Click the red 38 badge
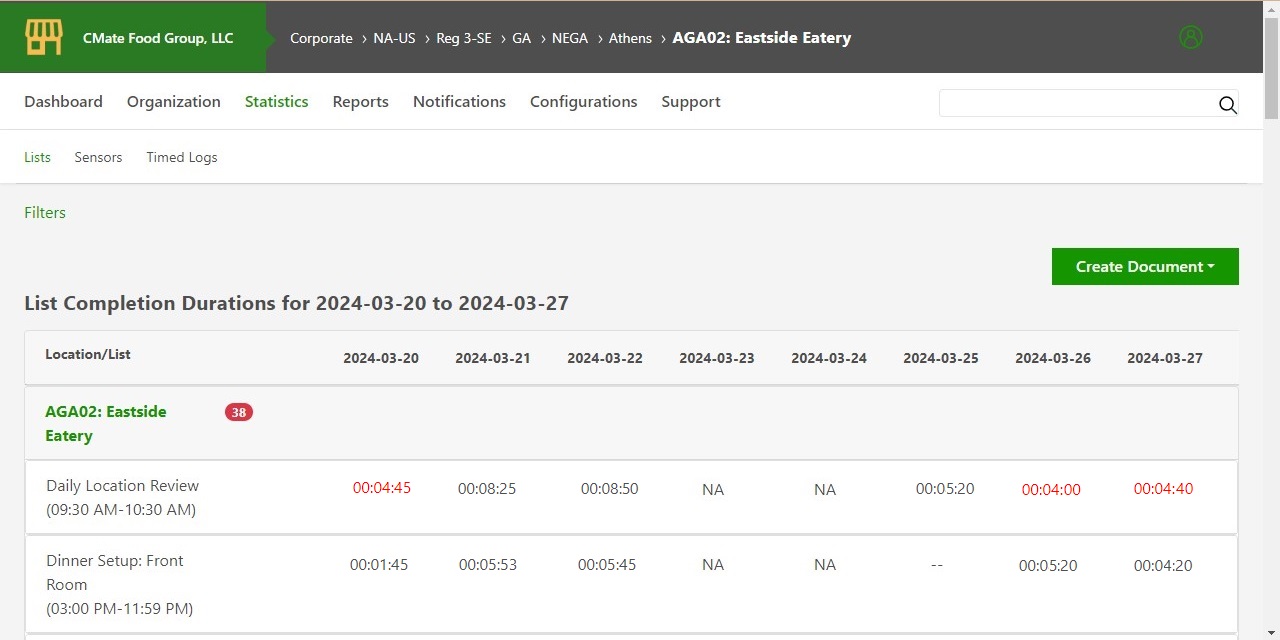 [x=239, y=412]
